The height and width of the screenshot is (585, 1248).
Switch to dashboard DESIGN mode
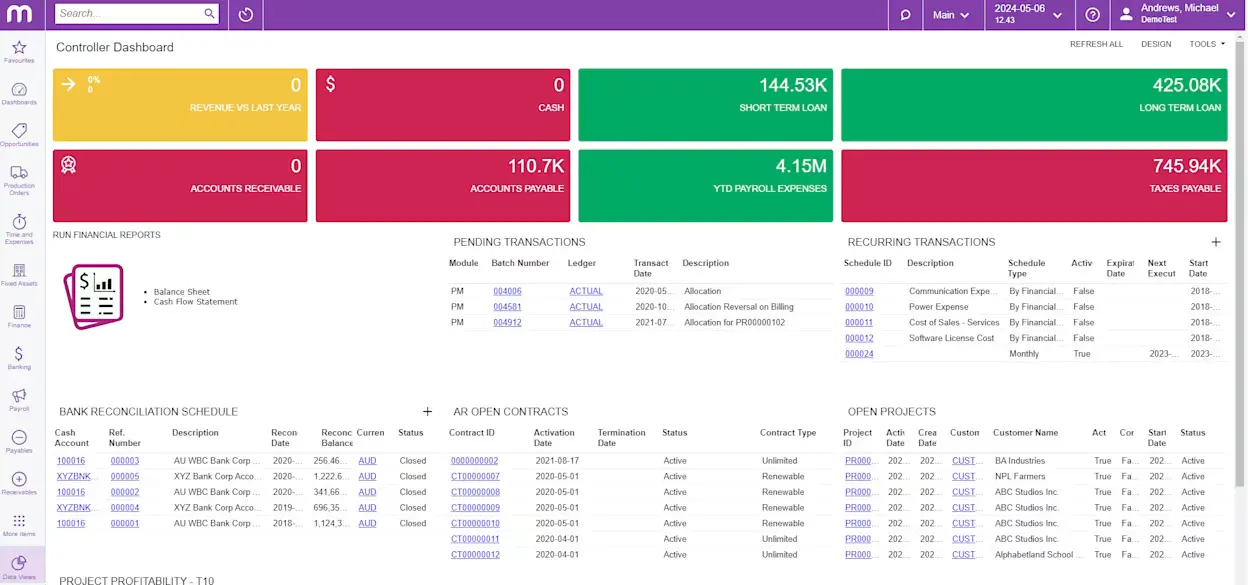[1156, 44]
